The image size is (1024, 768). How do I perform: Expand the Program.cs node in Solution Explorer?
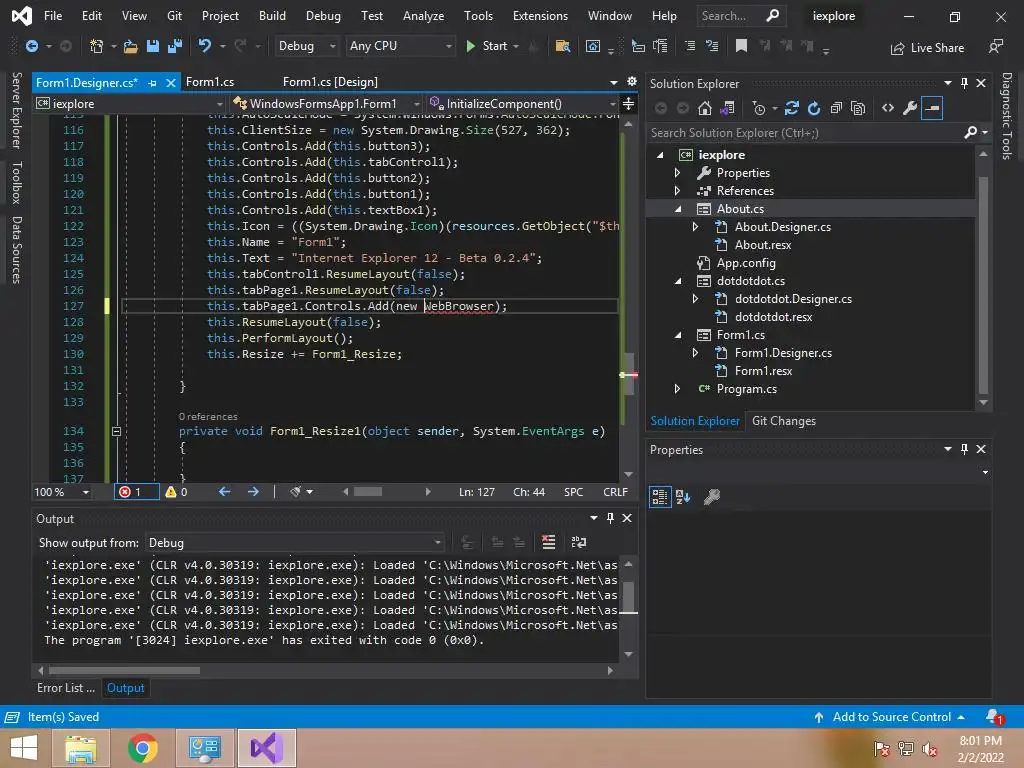(677, 389)
